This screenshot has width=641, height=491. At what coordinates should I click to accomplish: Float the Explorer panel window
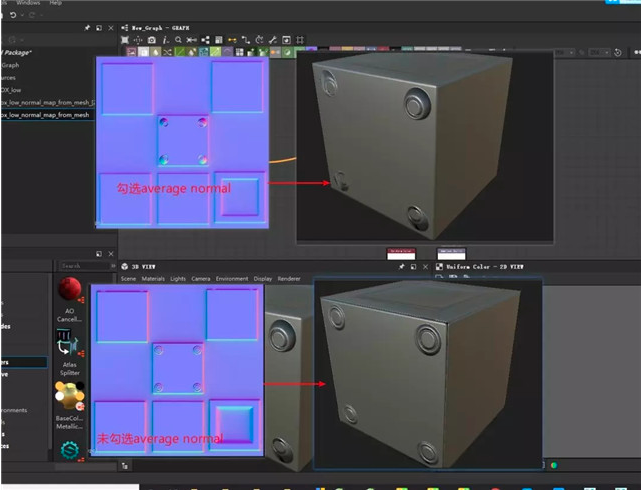pyautogui.click(x=99, y=28)
